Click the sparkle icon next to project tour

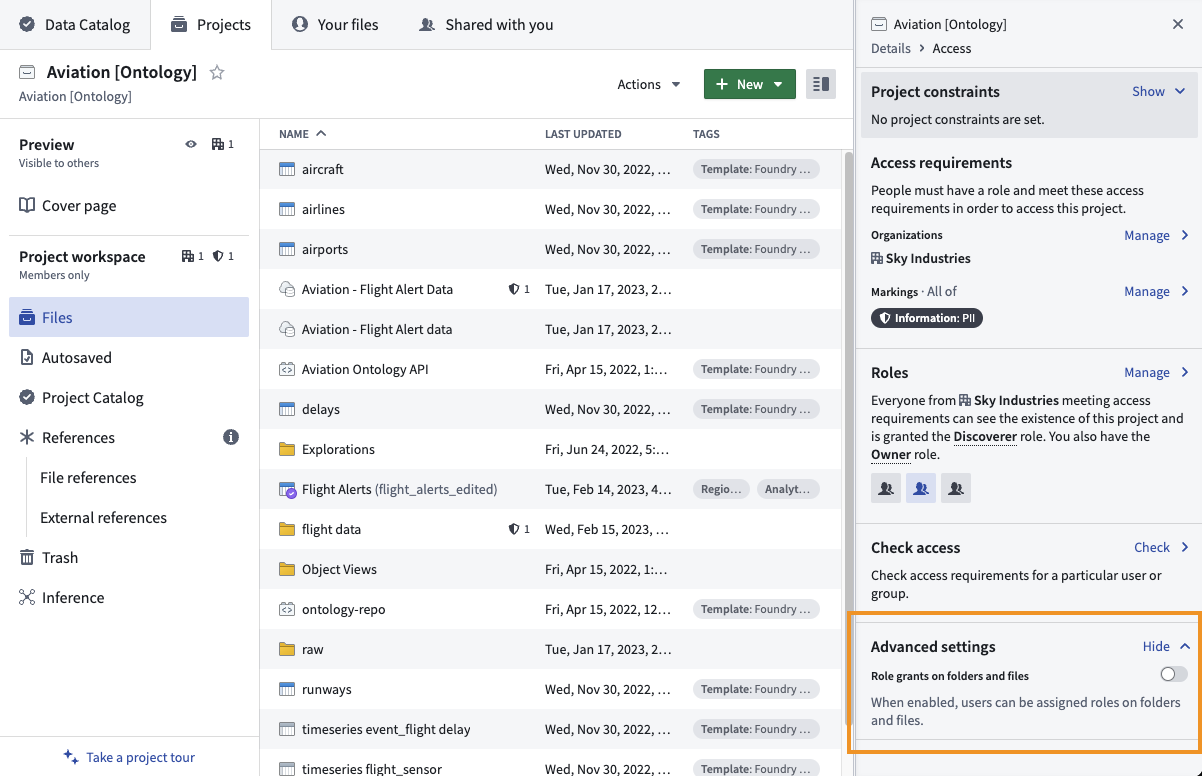pyautogui.click(x=71, y=757)
